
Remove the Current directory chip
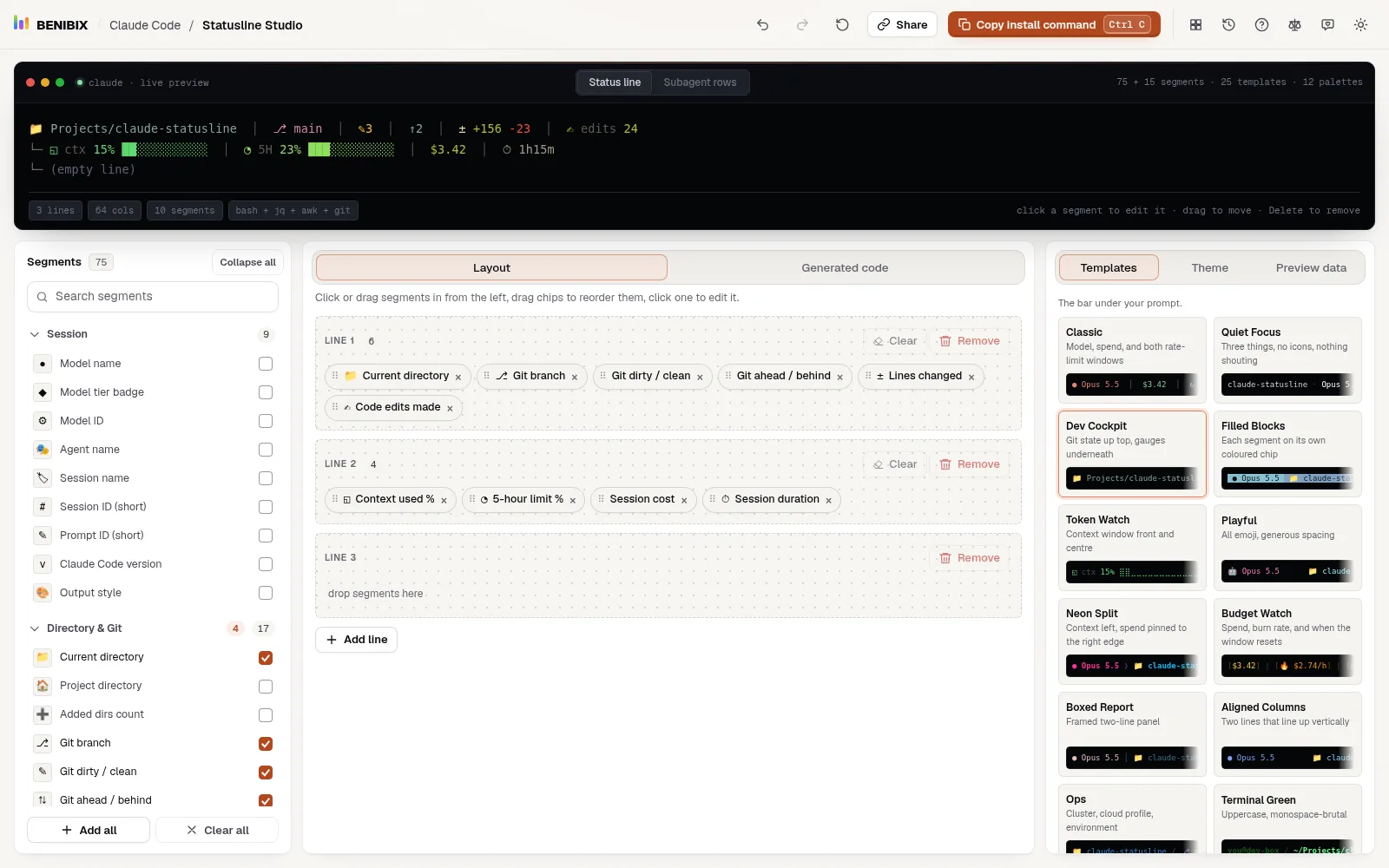point(458,378)
